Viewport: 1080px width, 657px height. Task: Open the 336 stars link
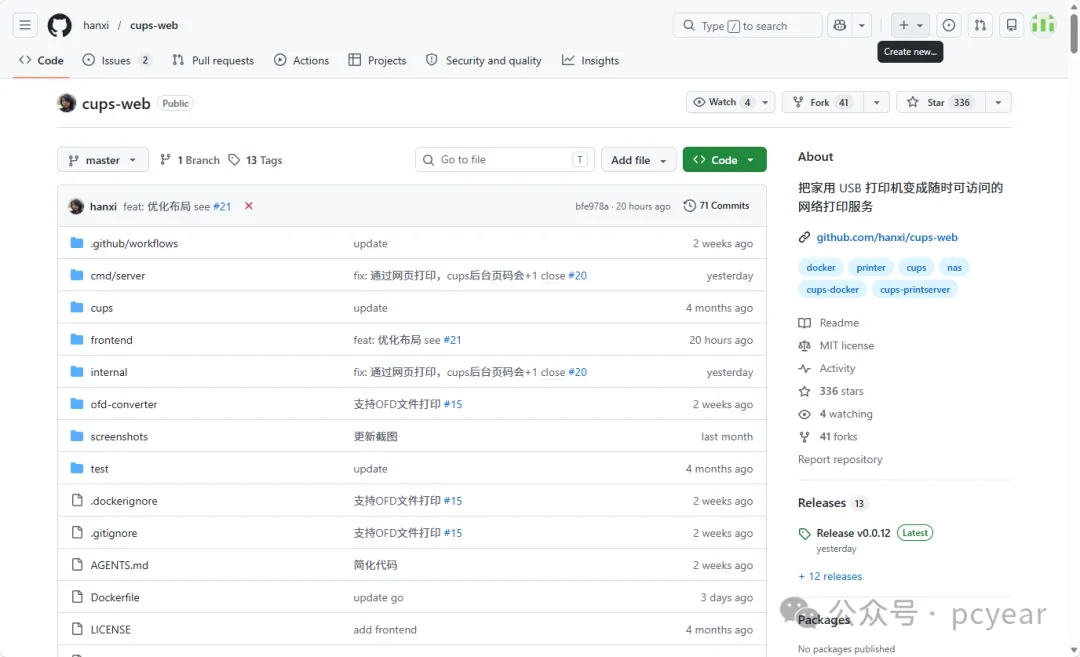point(831,391)
